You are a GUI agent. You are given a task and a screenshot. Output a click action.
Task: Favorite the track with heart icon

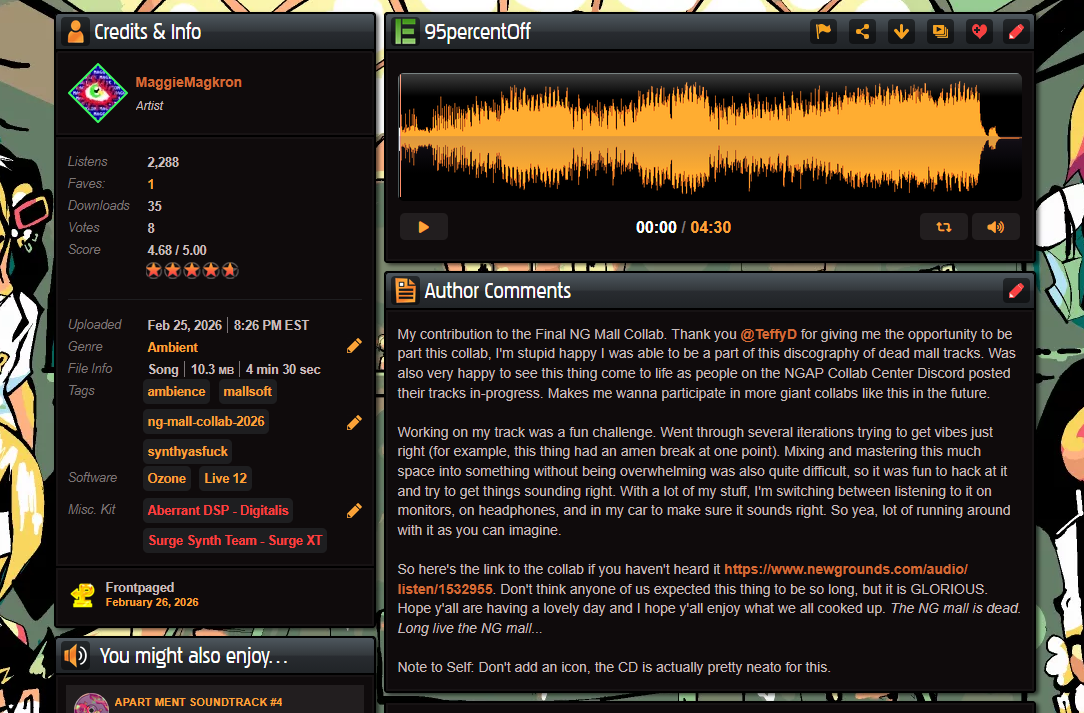coord(979,31)
